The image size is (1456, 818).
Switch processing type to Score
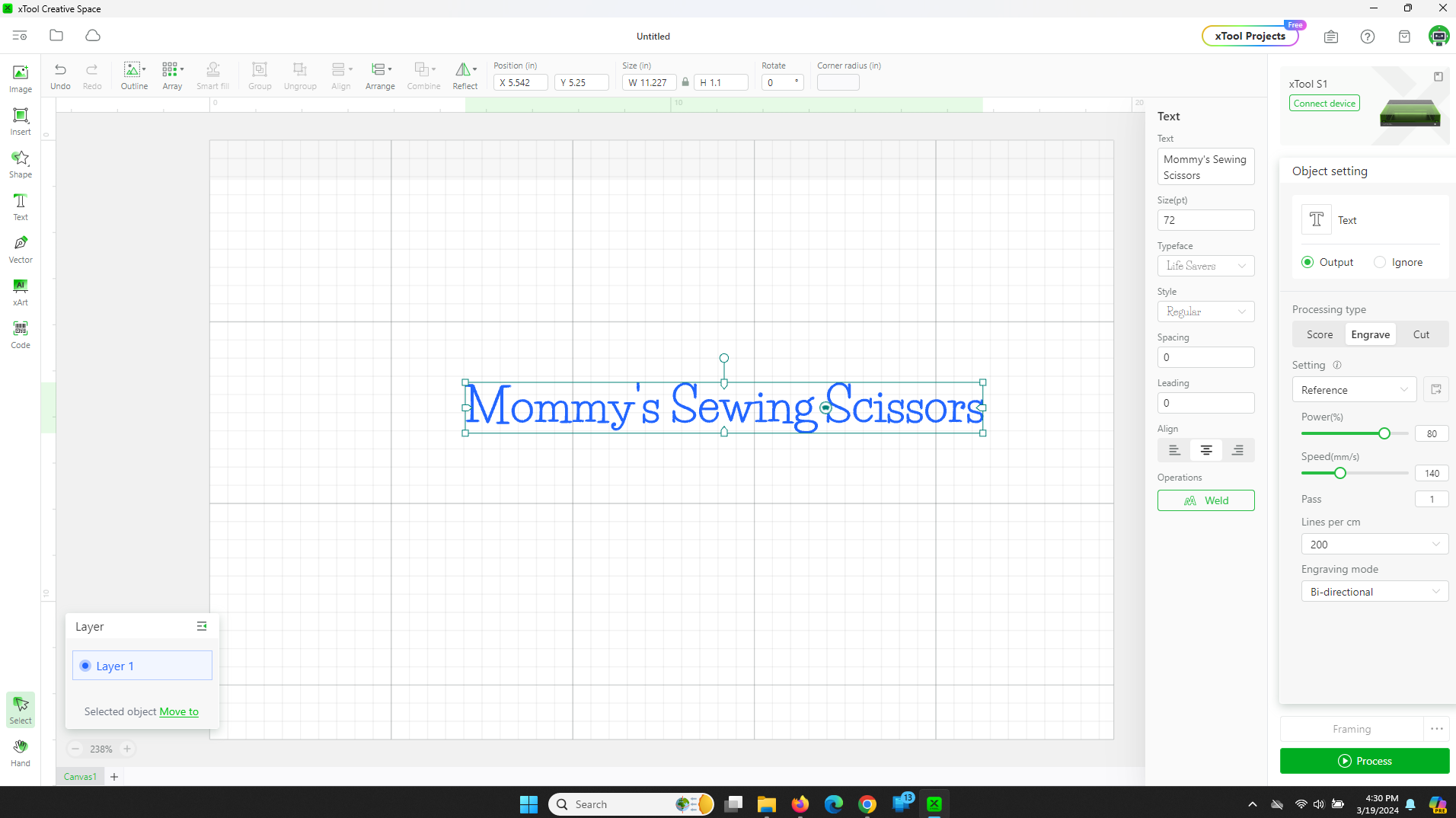(1320, 334)
